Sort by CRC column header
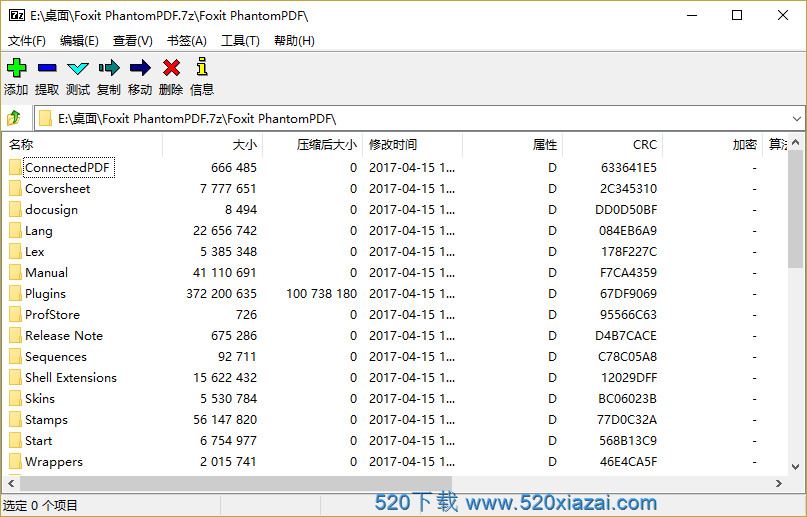 612,145
